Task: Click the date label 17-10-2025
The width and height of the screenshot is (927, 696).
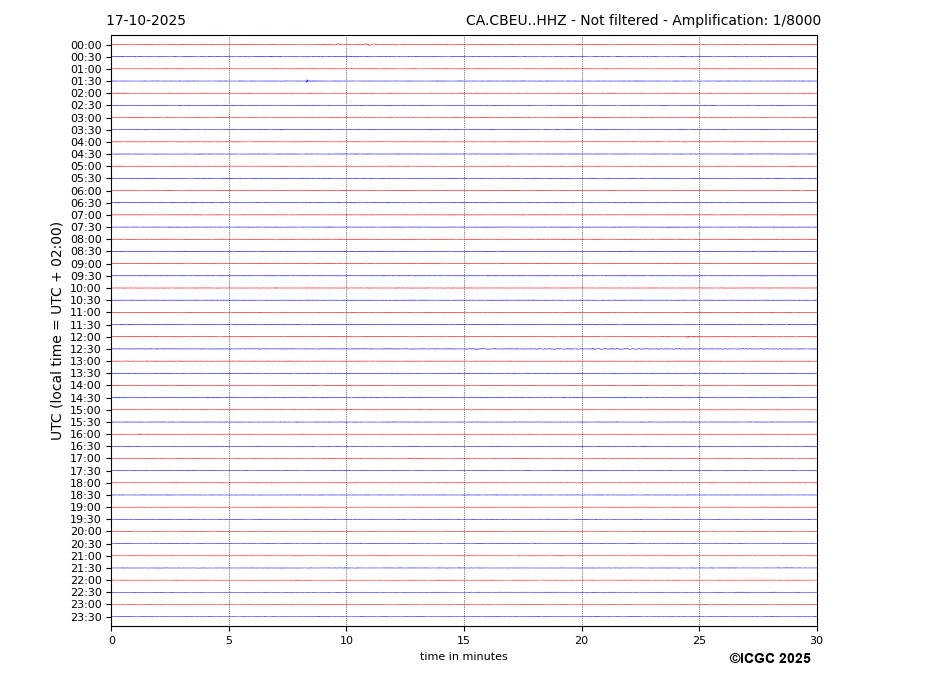Action: pos(146,21)
